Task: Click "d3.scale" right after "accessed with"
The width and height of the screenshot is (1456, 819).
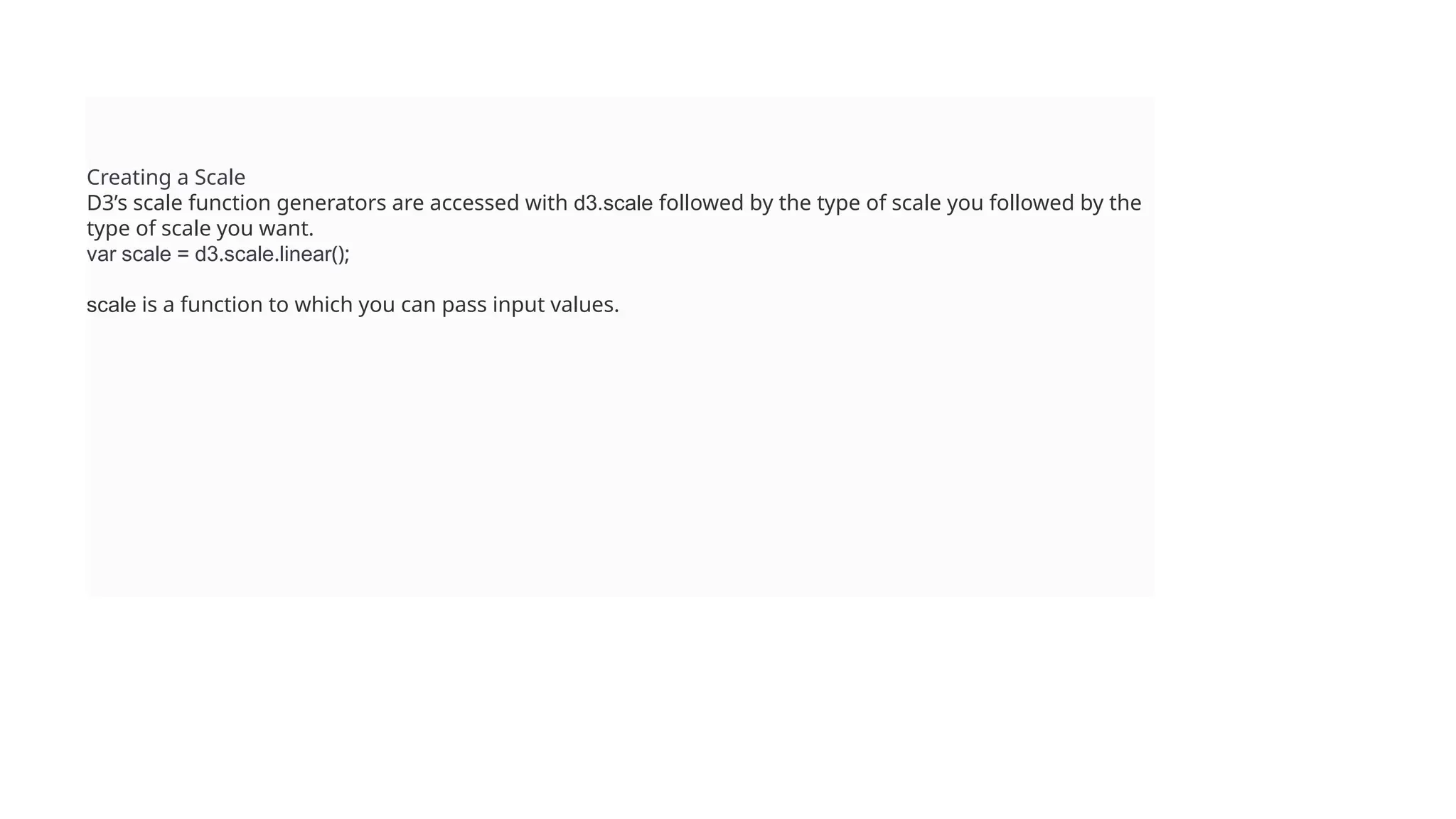Action: click(613, 203)
